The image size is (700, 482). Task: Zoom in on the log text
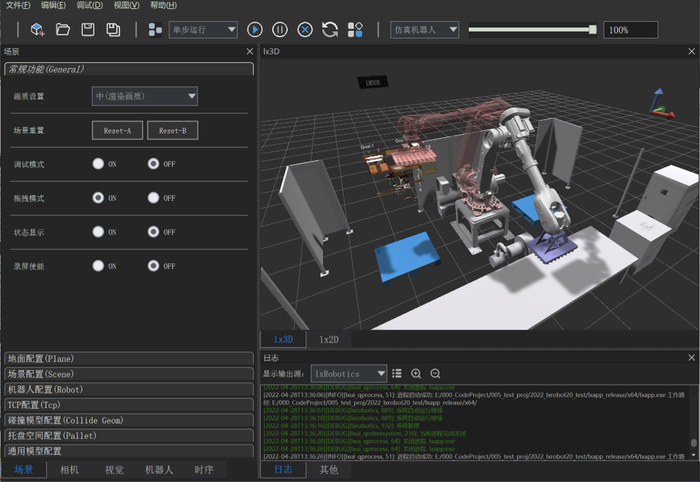coord(417,373)
